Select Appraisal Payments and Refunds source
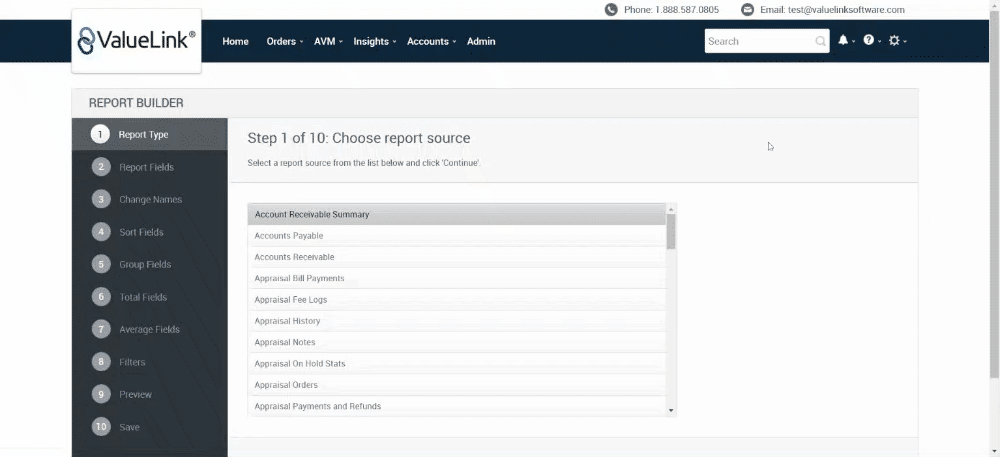This screenshot has width=1000, height=457. 457,406
